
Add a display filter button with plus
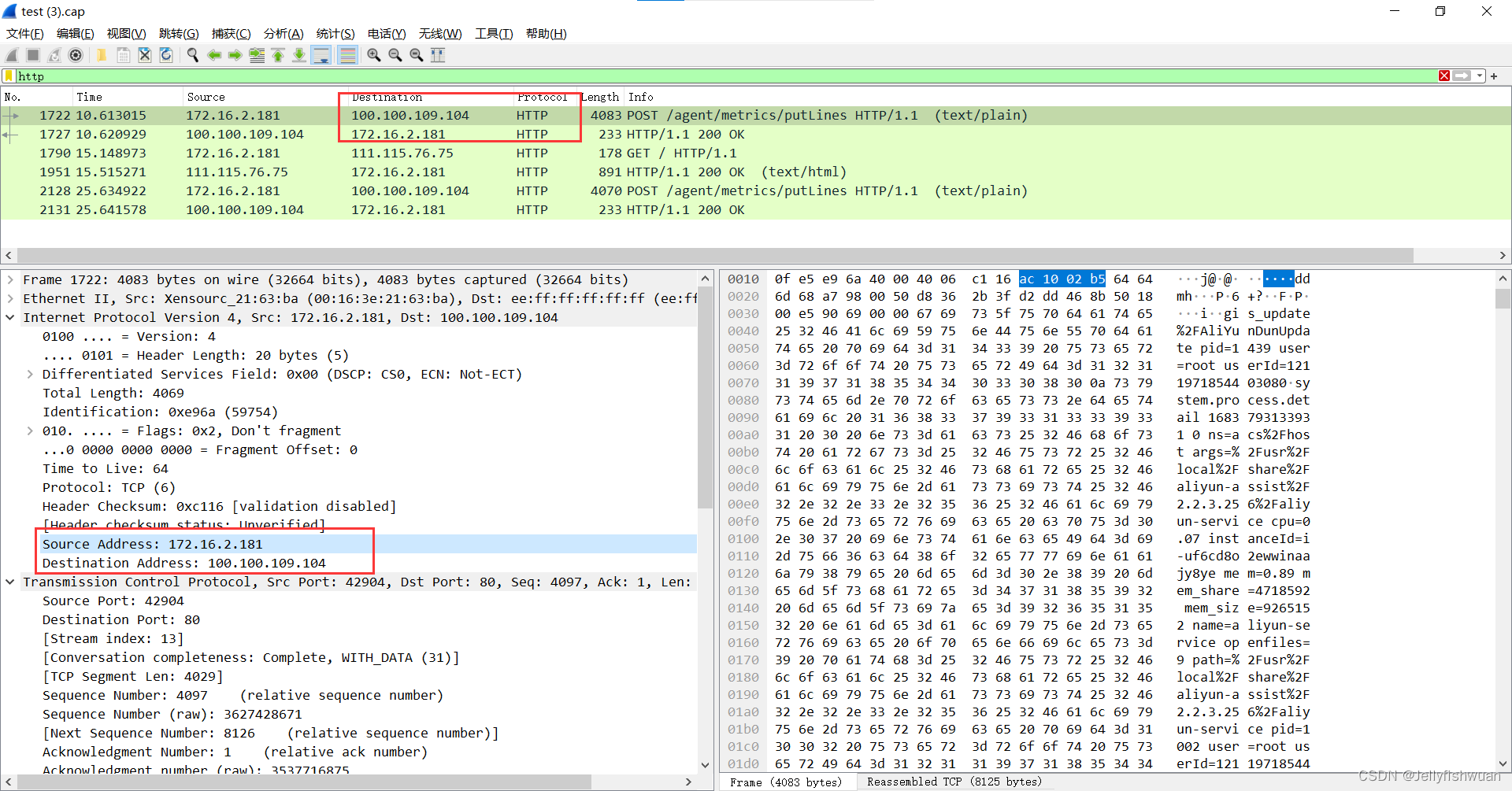coord(1494,76)
